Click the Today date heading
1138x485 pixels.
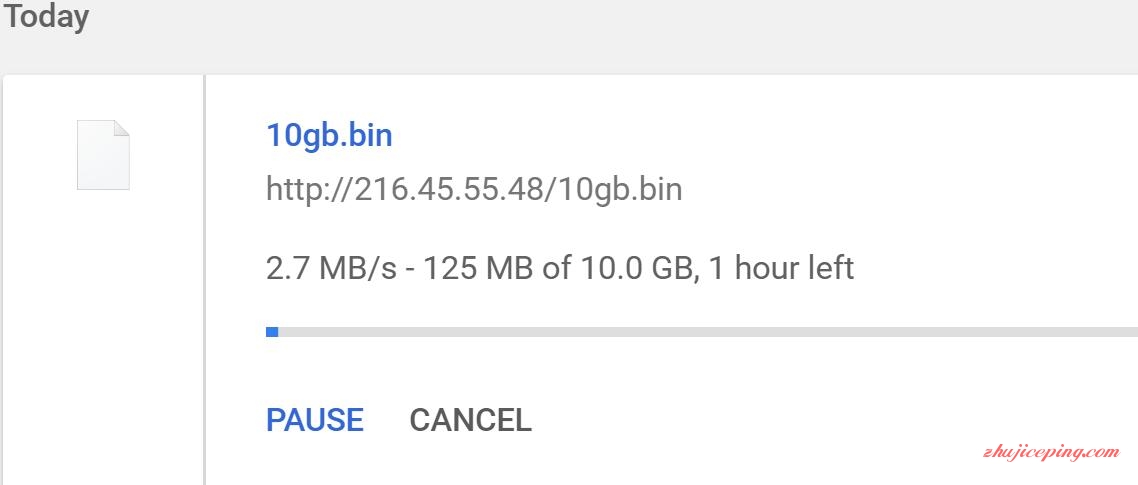[x=46, y=17]
